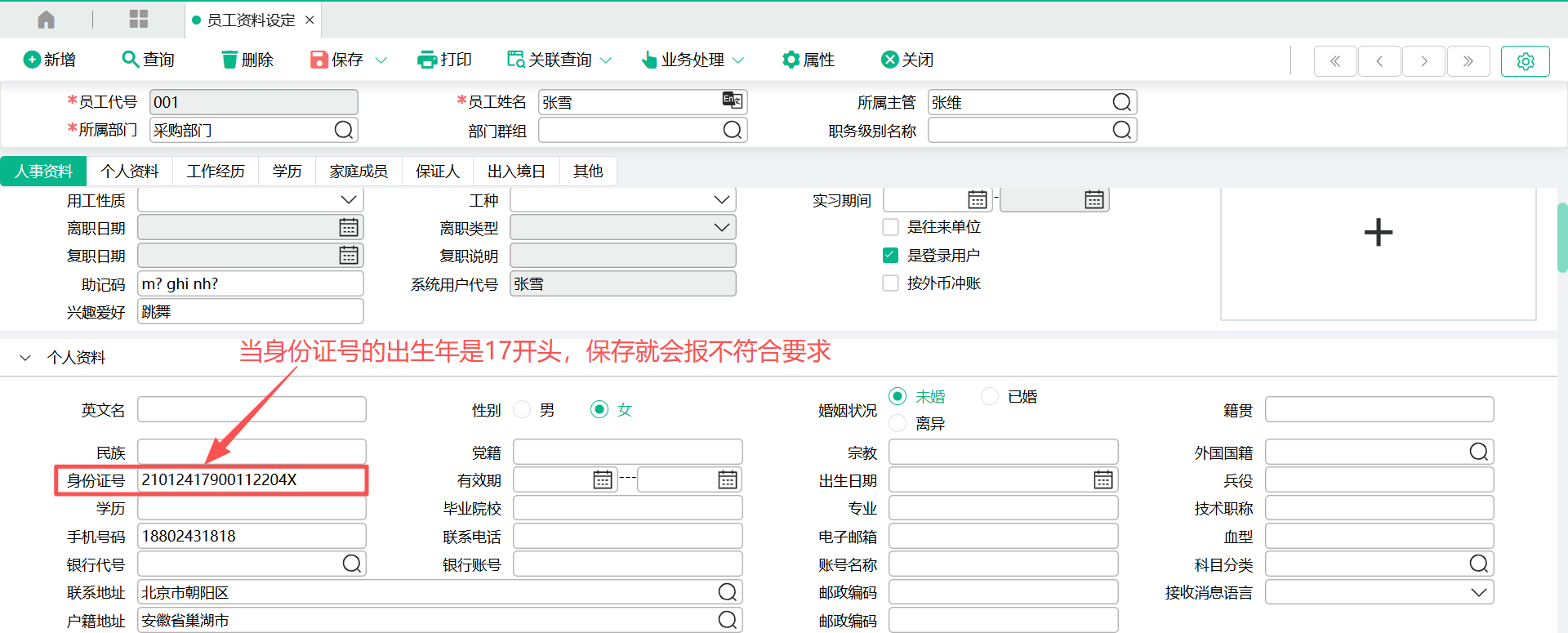Expand the 用工性质 dropdown
1568x633 pixels.
349,200
